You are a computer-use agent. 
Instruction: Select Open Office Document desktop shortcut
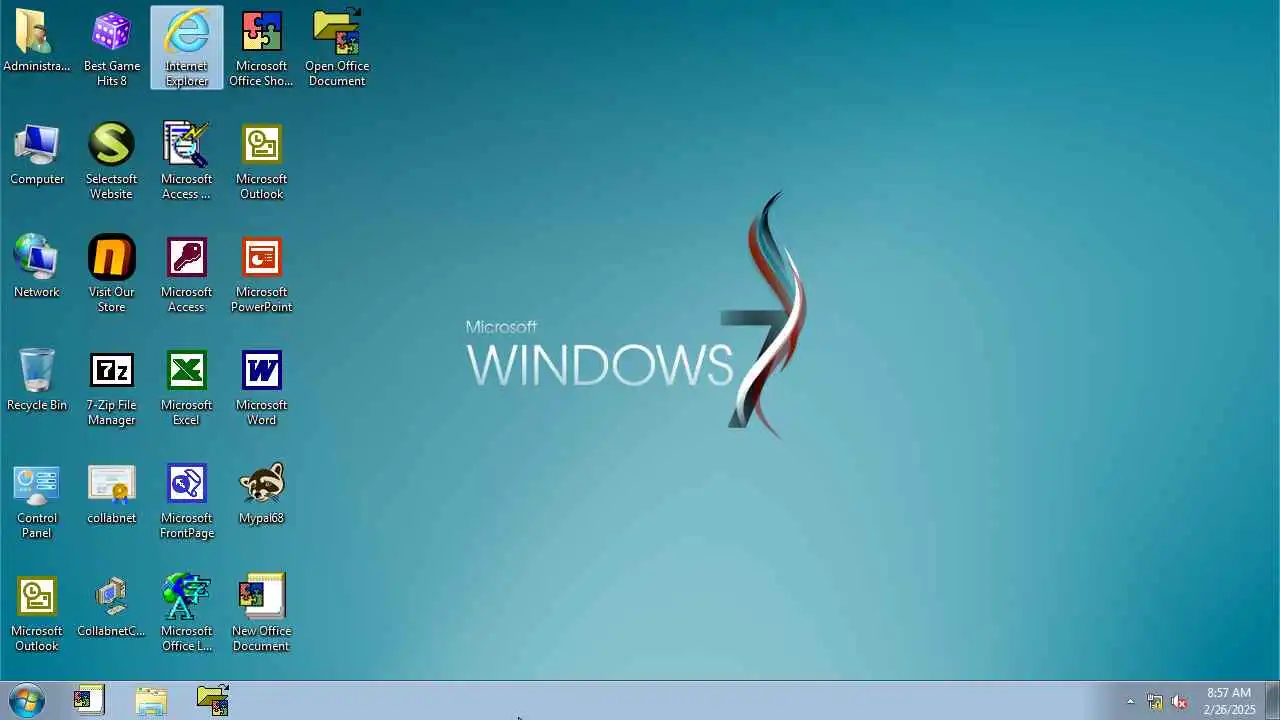[337, 47]
